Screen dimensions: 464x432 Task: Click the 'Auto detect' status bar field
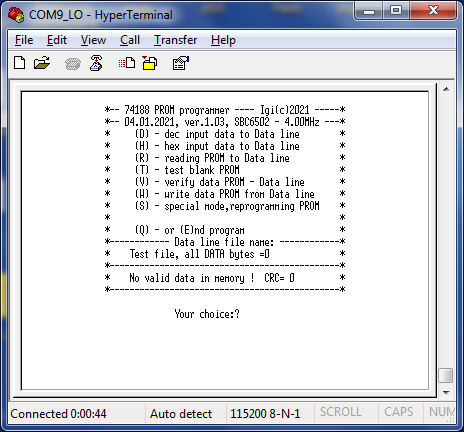click(181, 414)
